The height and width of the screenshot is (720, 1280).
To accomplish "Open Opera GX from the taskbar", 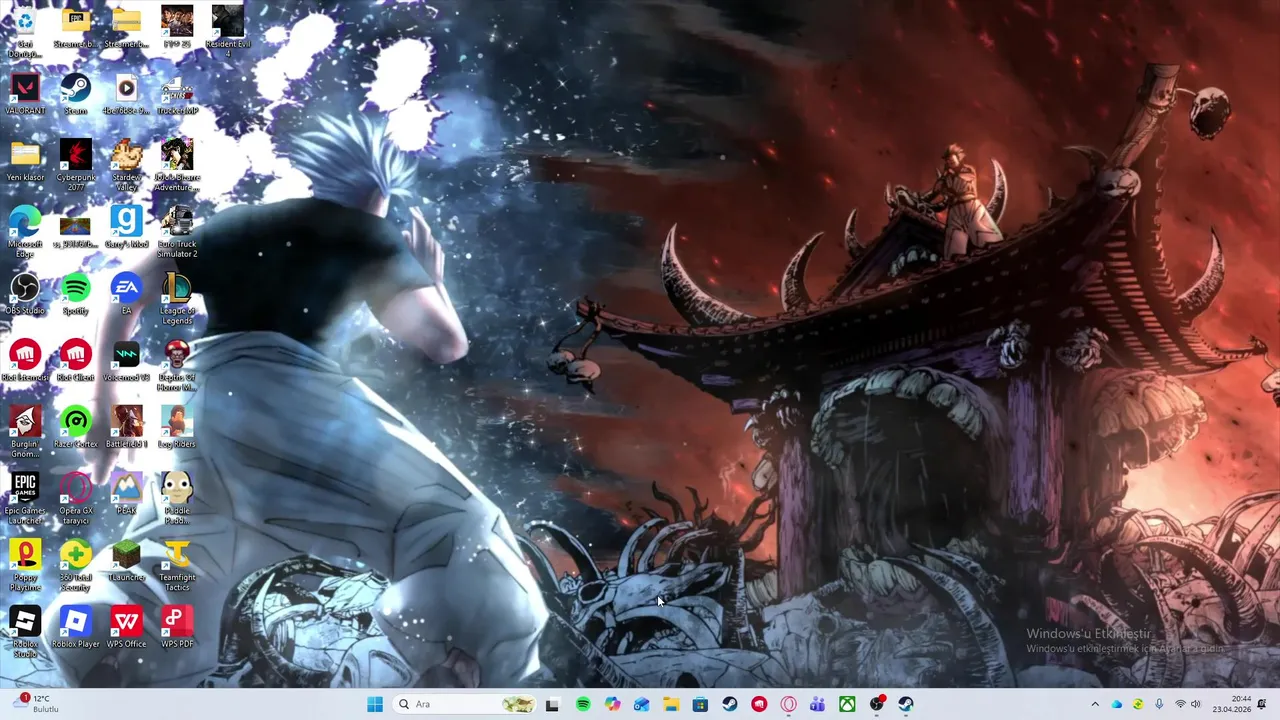I will (x=788, y=704).
